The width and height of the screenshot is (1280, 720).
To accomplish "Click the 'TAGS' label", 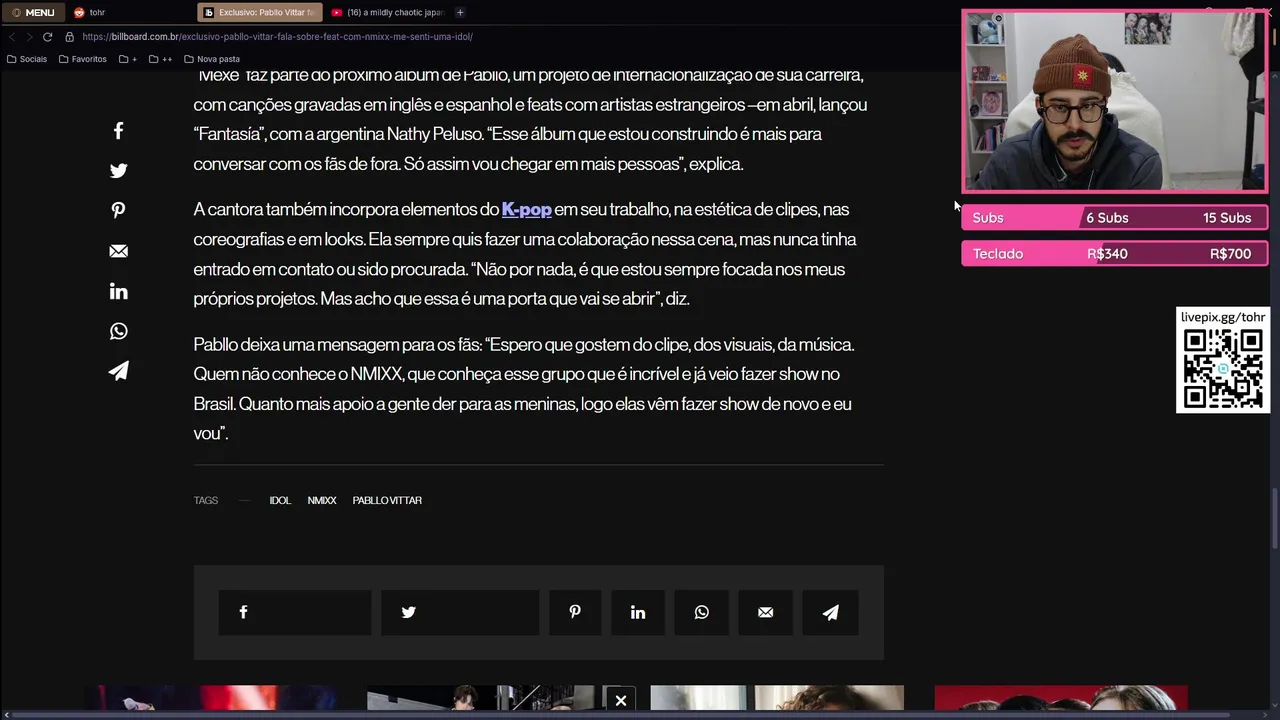I will (206, 500).
